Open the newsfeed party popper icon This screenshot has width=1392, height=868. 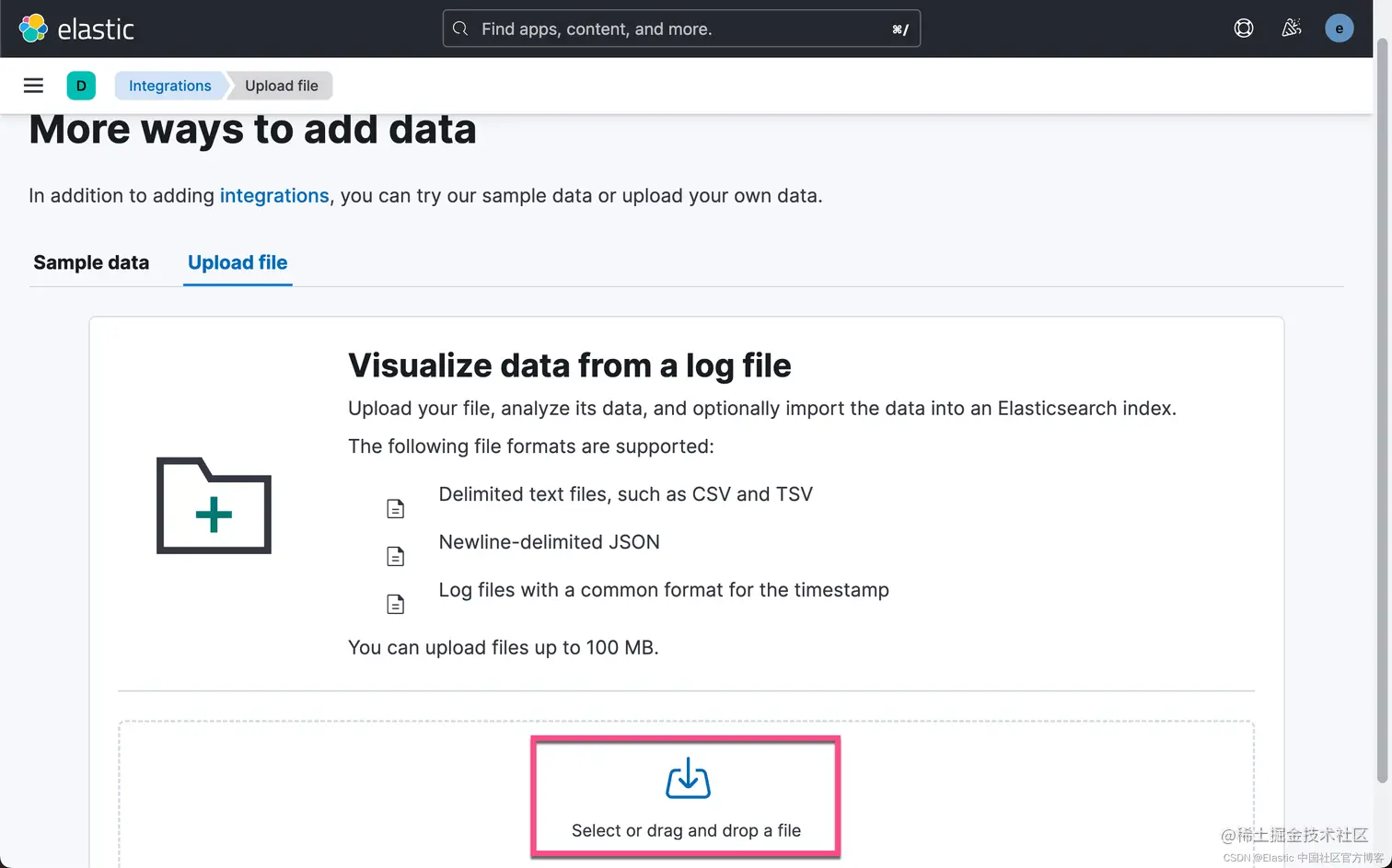click(1292, 29)
